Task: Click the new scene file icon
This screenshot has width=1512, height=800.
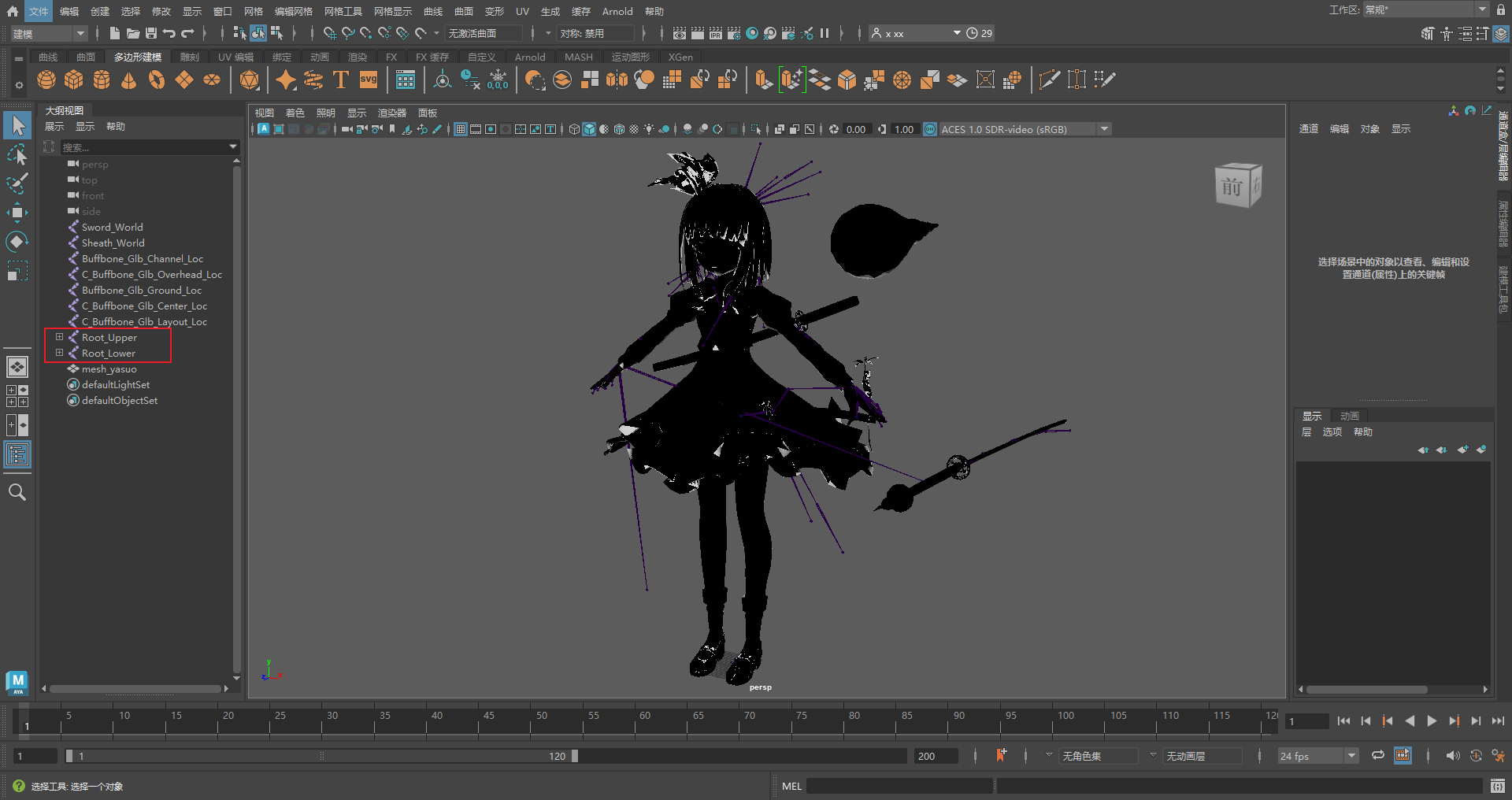Action: (115, 33)
